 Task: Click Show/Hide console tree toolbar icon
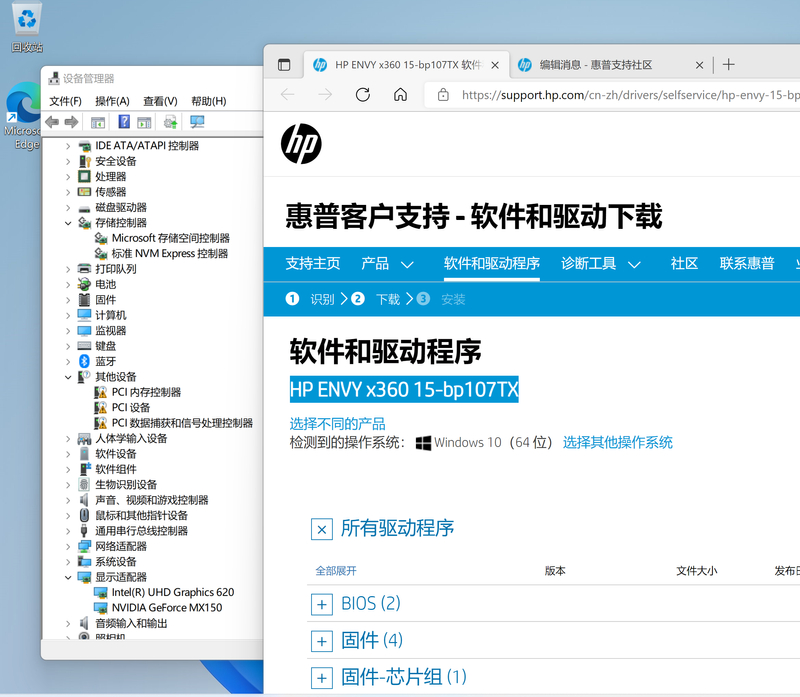[x=98, y=122]
